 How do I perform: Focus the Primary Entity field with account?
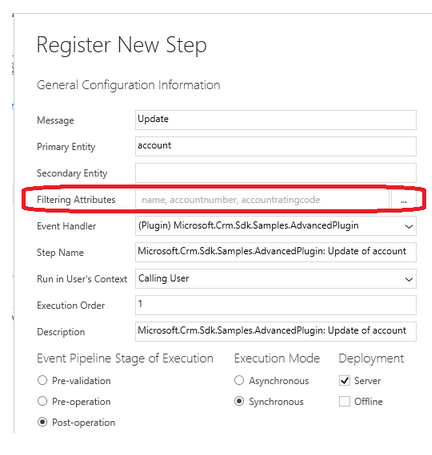tap(276, 146)
